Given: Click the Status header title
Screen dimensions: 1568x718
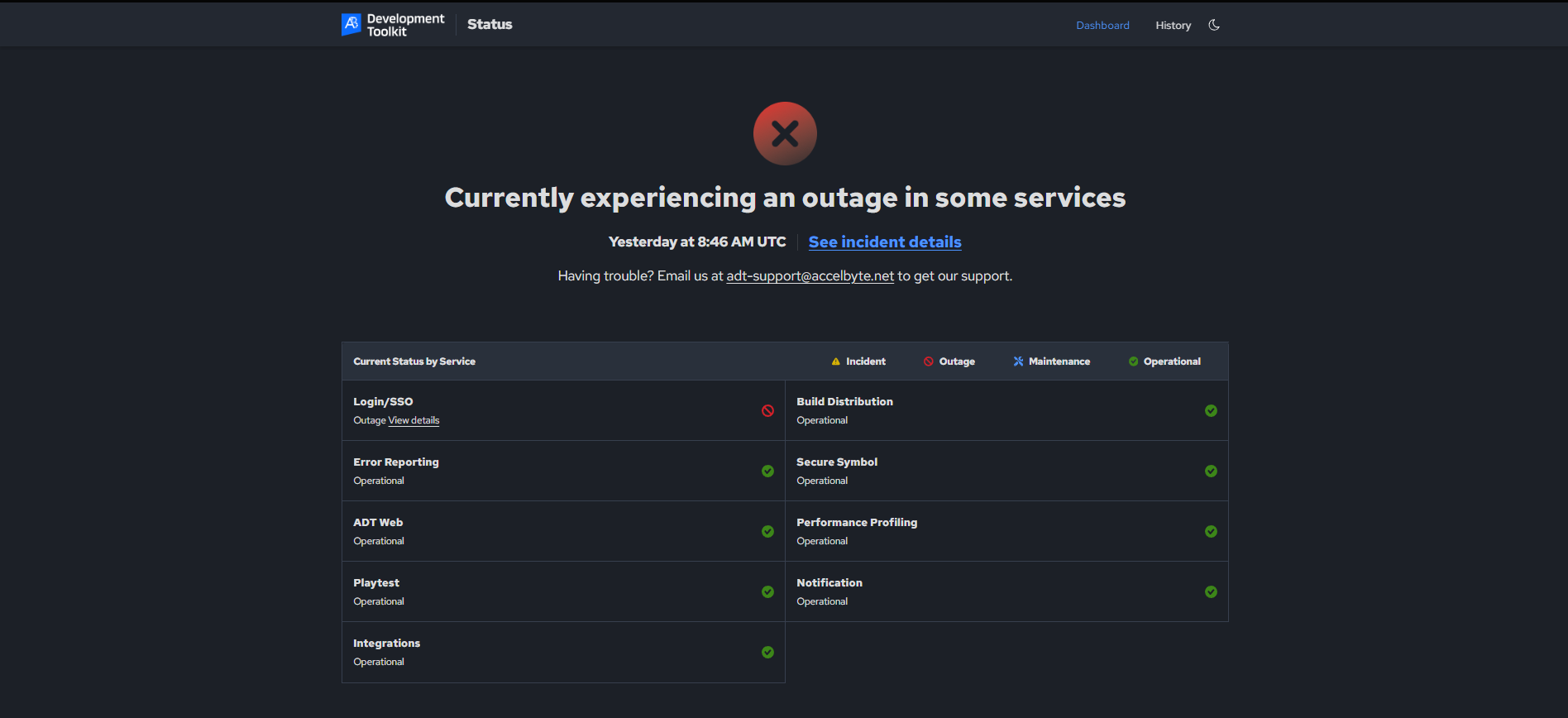Looking at the screenshot, I should (x=490, y=25).
